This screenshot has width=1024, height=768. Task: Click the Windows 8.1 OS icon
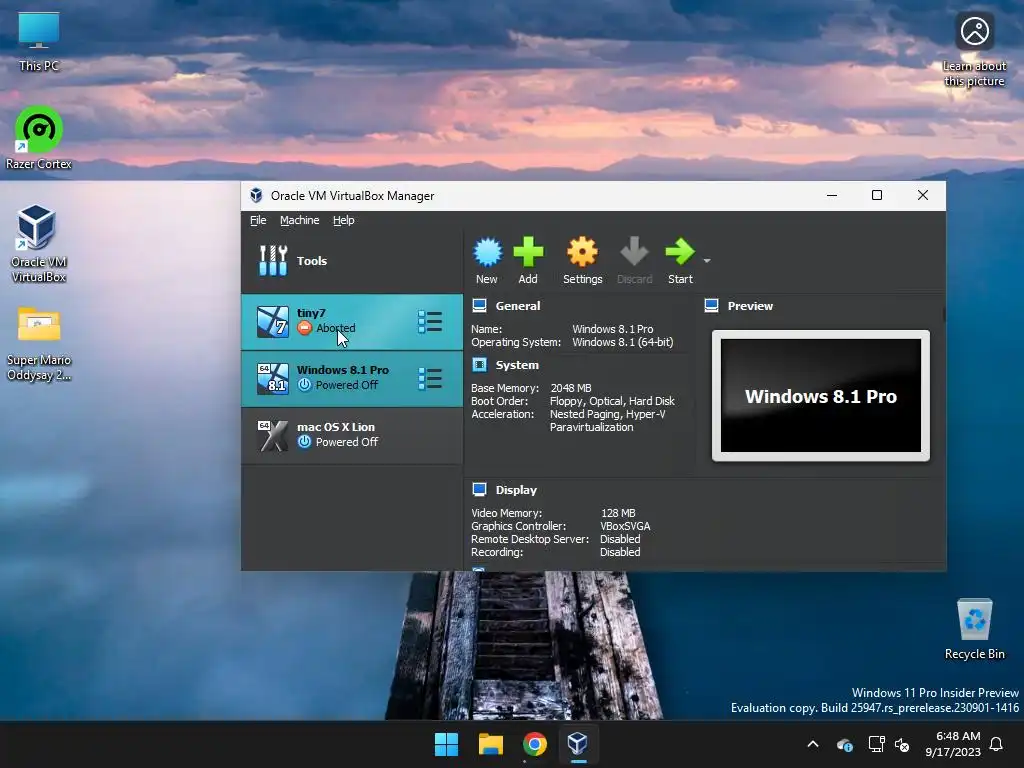272,379
